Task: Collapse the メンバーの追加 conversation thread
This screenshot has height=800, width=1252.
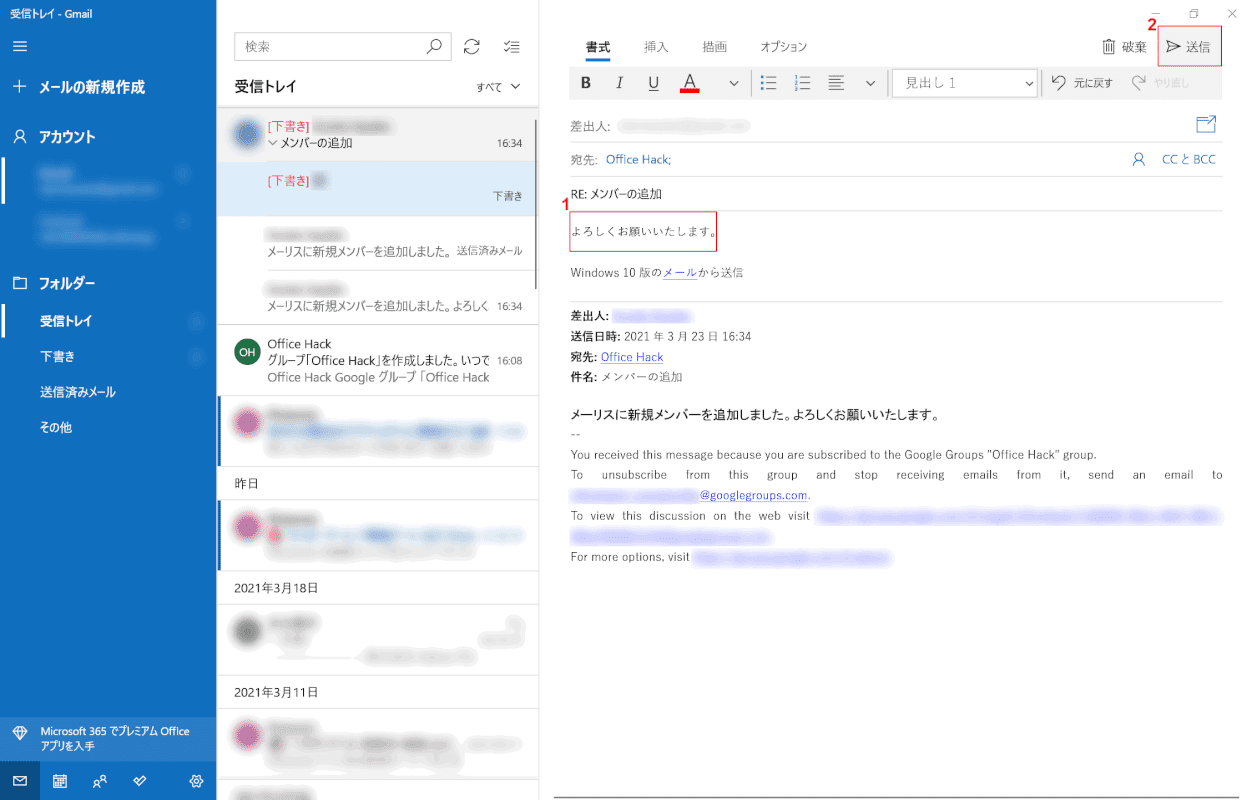Action: coord(273,143)
